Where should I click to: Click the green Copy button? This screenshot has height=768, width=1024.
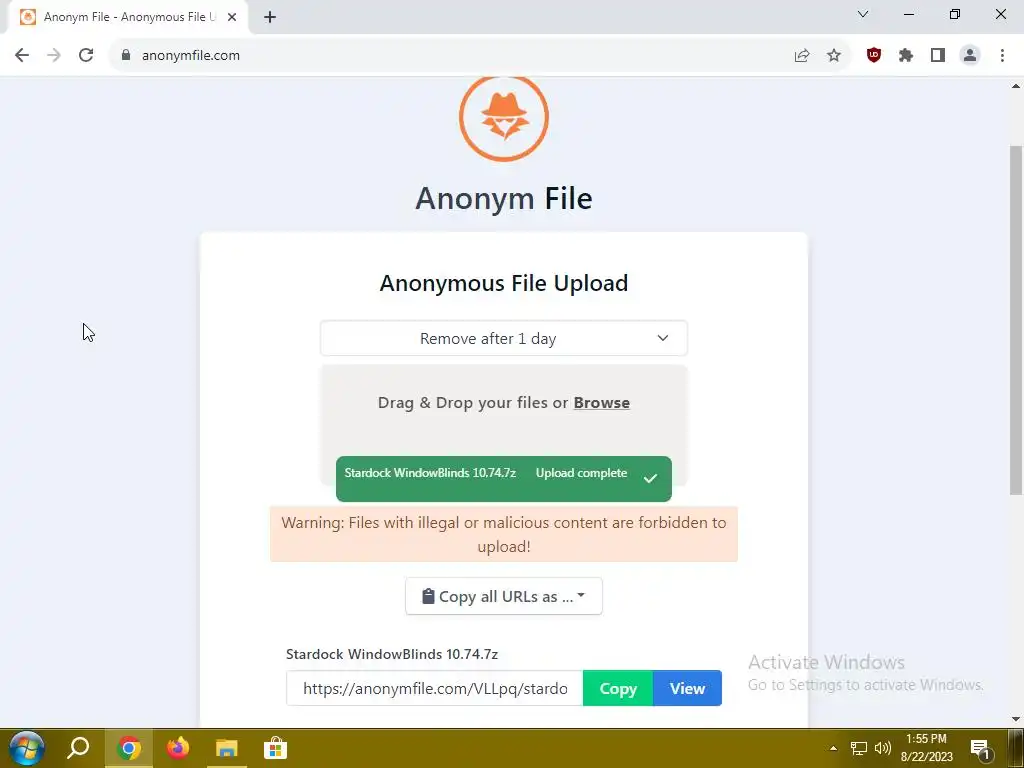pos(618,688)
